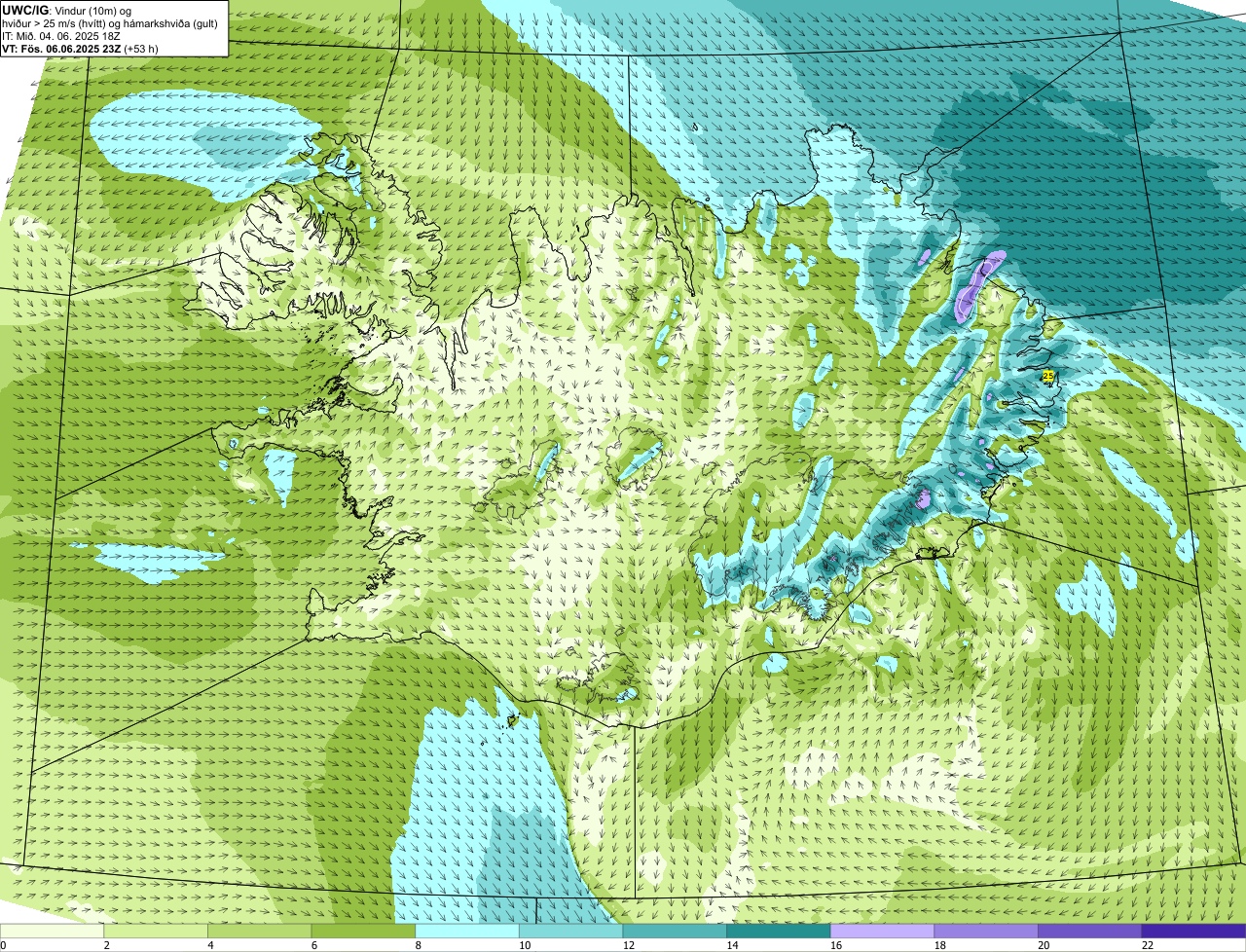Click the 'IT: Mið. 04. 06. 2025 18Z' line
The image size is (1246, 952).
tap(63, 36)
